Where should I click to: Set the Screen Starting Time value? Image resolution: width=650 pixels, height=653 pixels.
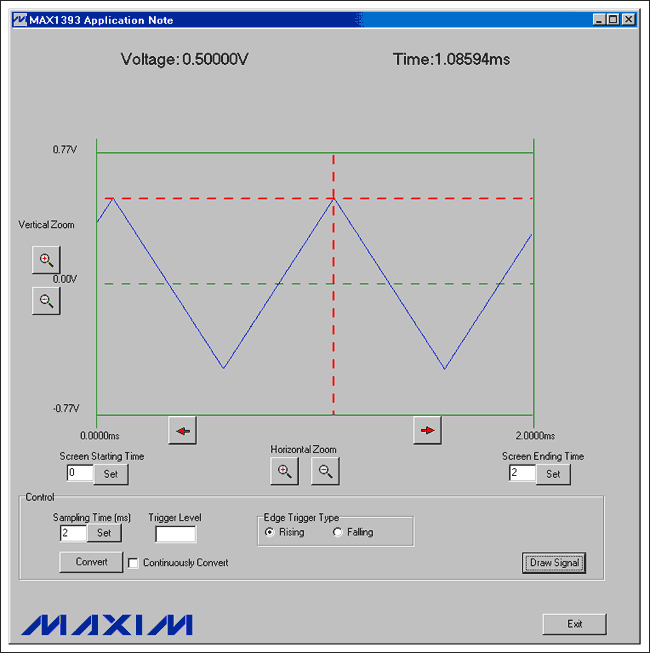111,474
